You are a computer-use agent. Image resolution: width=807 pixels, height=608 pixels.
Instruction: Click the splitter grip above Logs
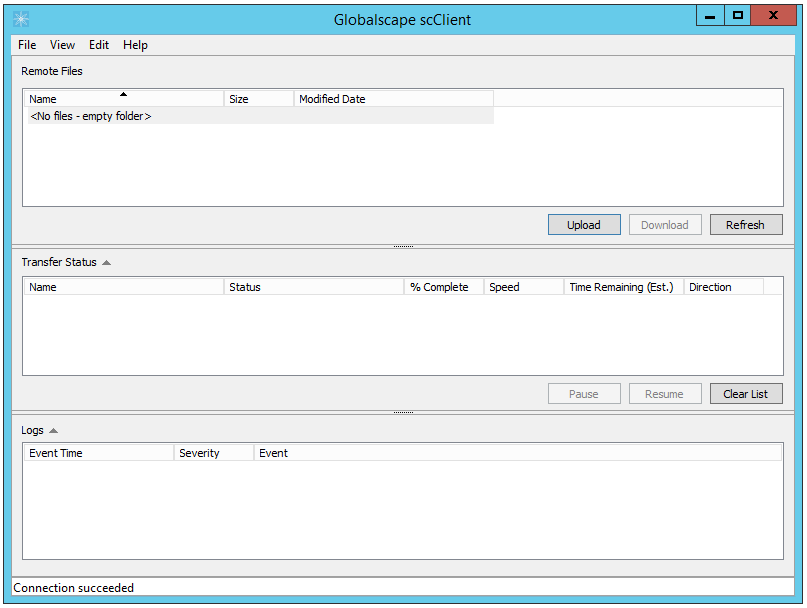click(x=404, y=412)
